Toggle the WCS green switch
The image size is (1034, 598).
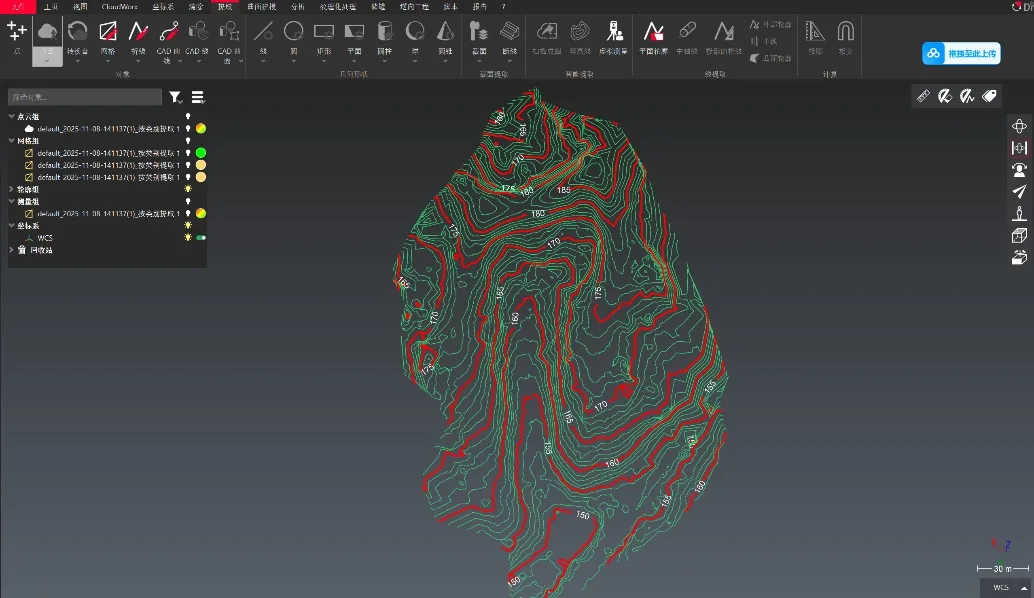200,238
